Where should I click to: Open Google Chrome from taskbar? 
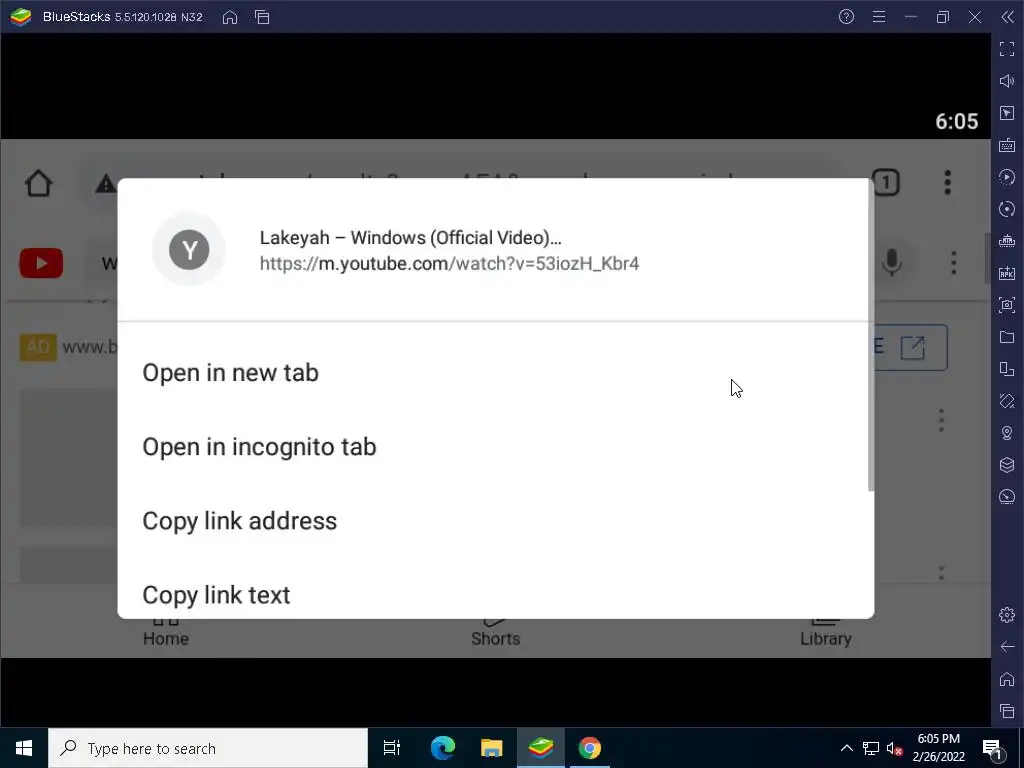tap(590, 748)
